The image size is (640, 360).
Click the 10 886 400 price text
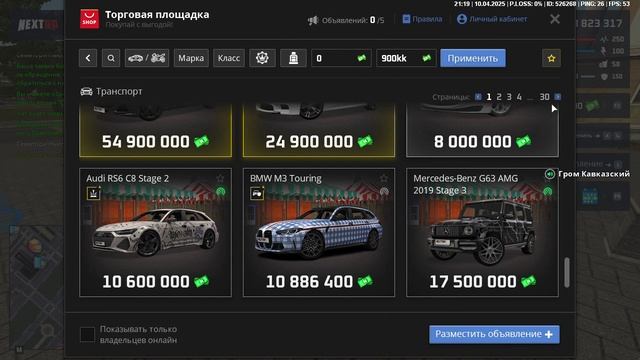tap(309, 282)
